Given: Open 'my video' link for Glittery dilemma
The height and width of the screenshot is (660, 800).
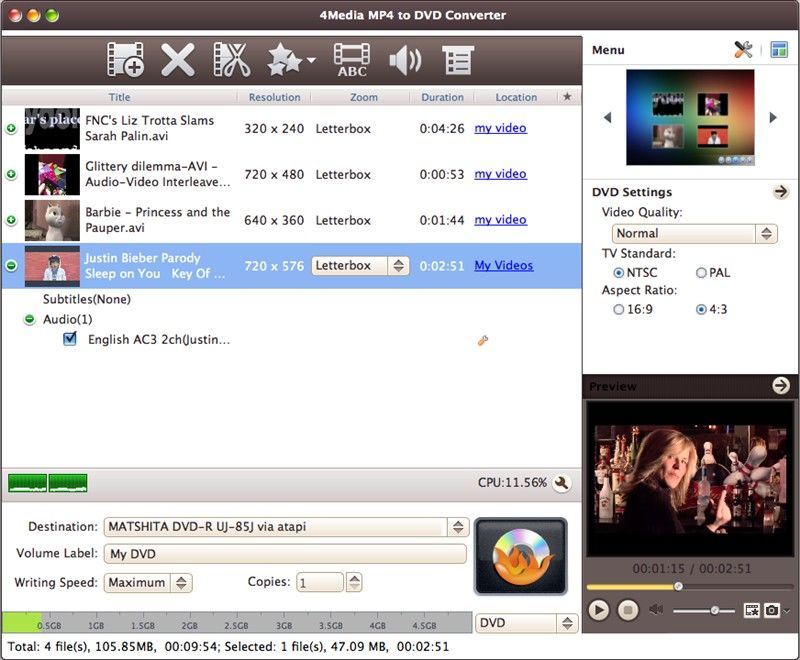Looking at the screenshot, I should pos(501,174).
